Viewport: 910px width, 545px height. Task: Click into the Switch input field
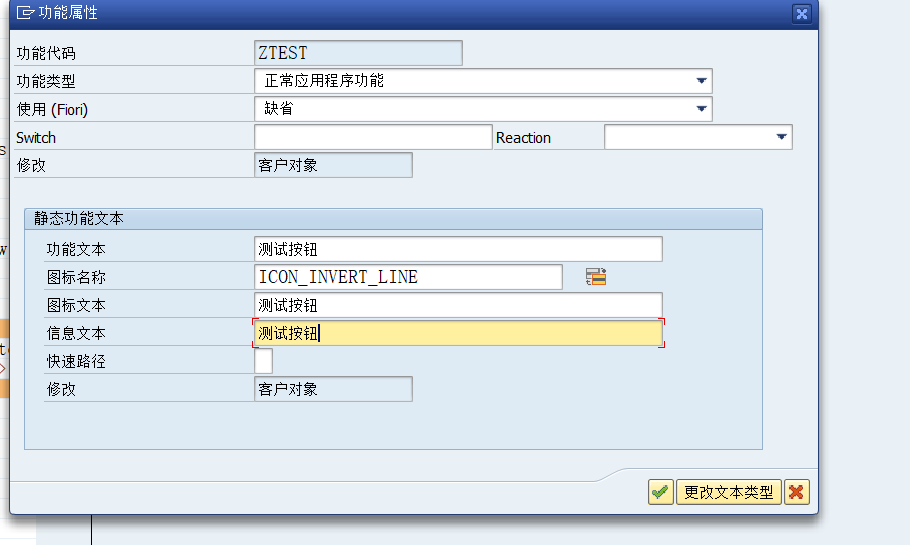pyautogui.click(x=372, y=137)
